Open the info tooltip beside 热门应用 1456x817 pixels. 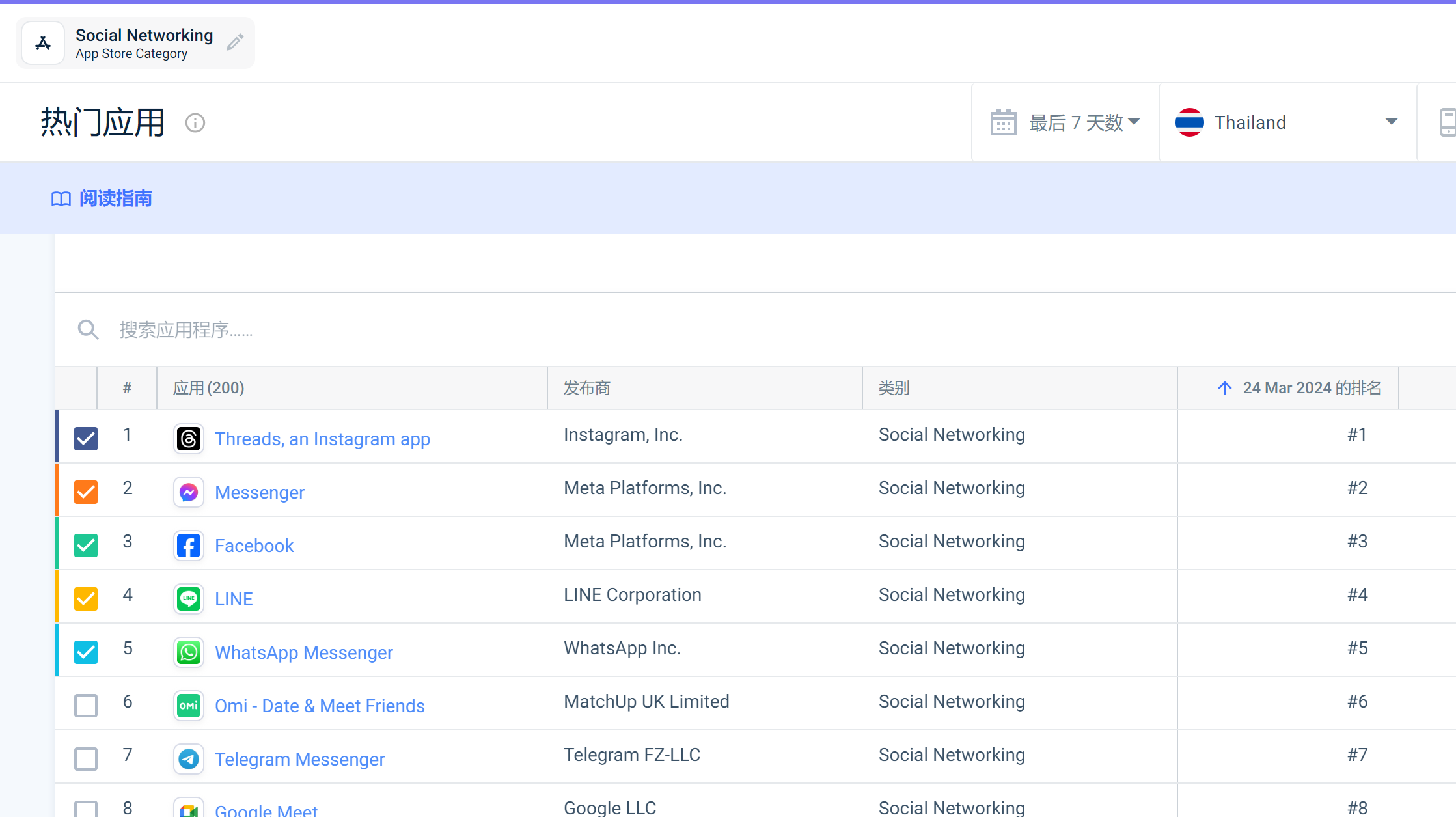tap(195, 123)
